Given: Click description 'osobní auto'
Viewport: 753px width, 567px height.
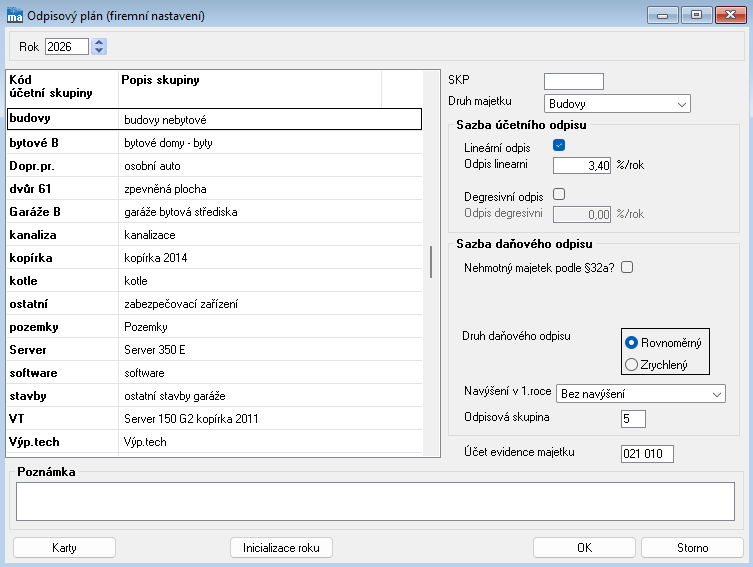Looking at the screenshot, I should [152, 166].
